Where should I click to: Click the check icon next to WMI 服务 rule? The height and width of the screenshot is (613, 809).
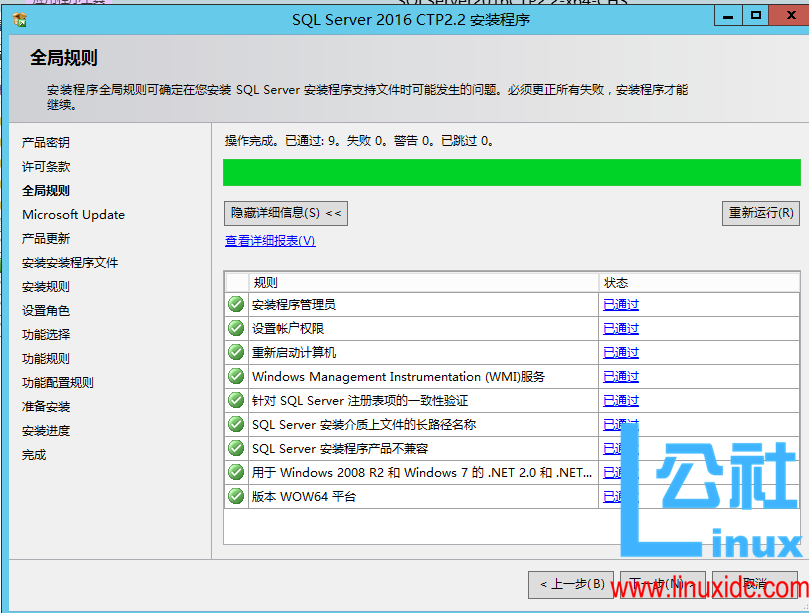coord(235,376)
